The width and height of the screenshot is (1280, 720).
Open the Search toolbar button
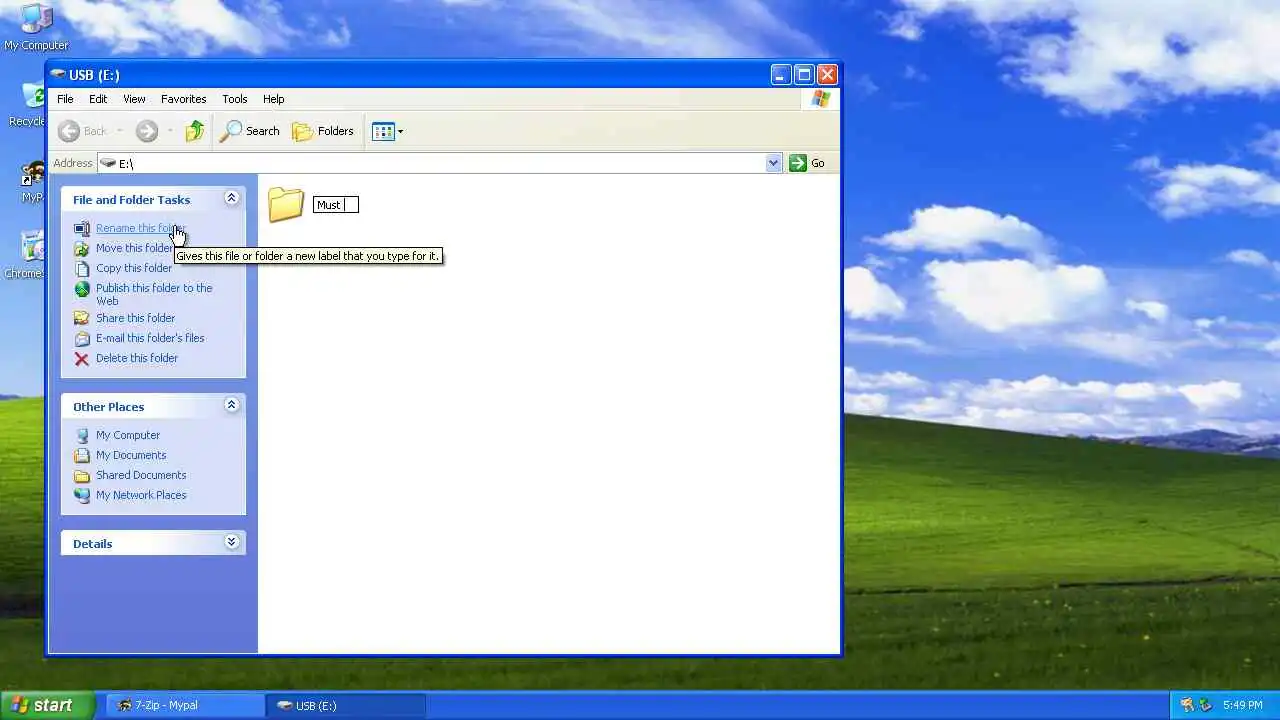pos(250,131)
